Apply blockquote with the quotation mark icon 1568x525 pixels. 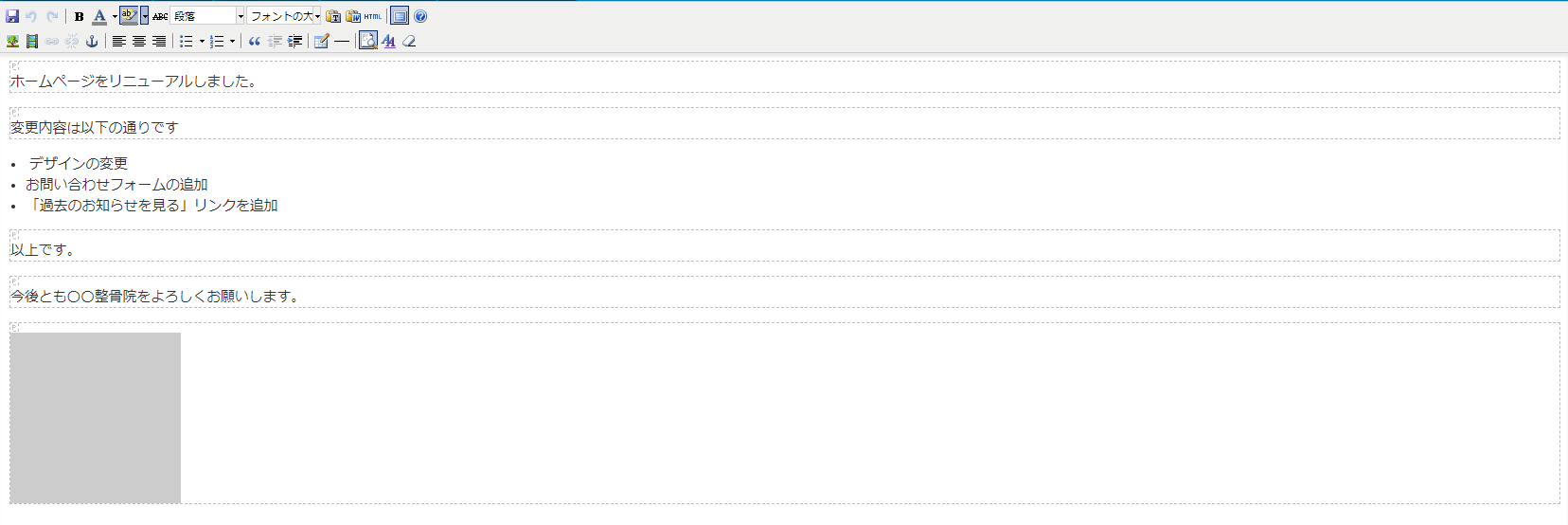254,42
